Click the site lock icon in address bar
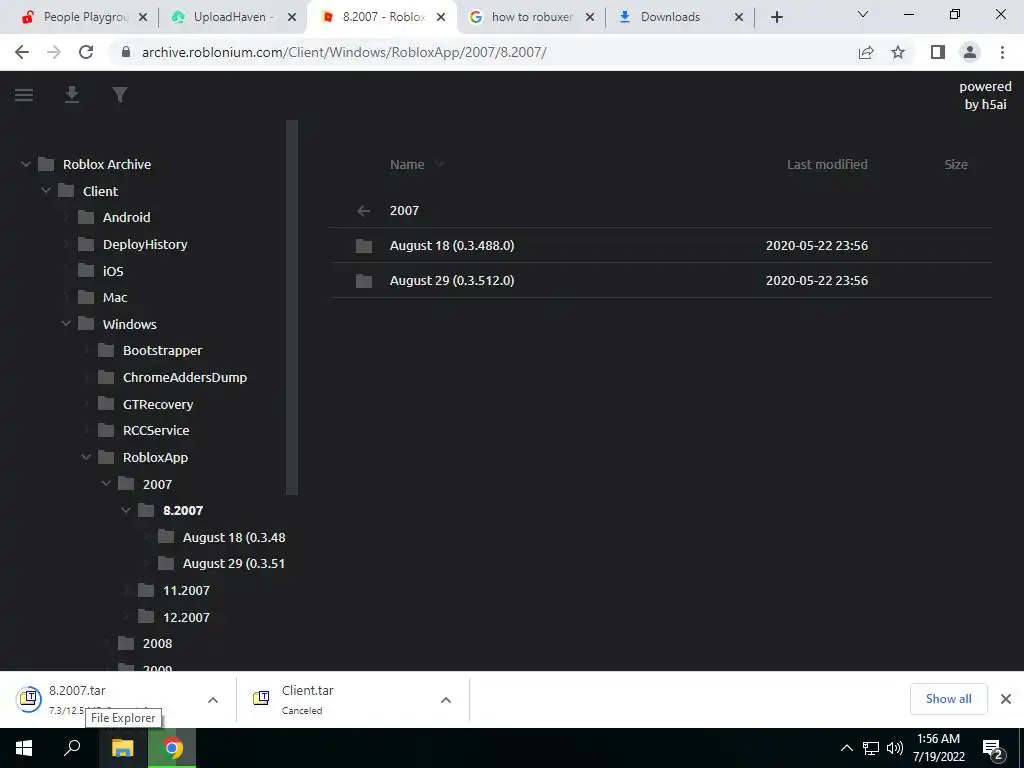Screen dimensions: 1024x768 pyautogui.click(x=126, y=52)
